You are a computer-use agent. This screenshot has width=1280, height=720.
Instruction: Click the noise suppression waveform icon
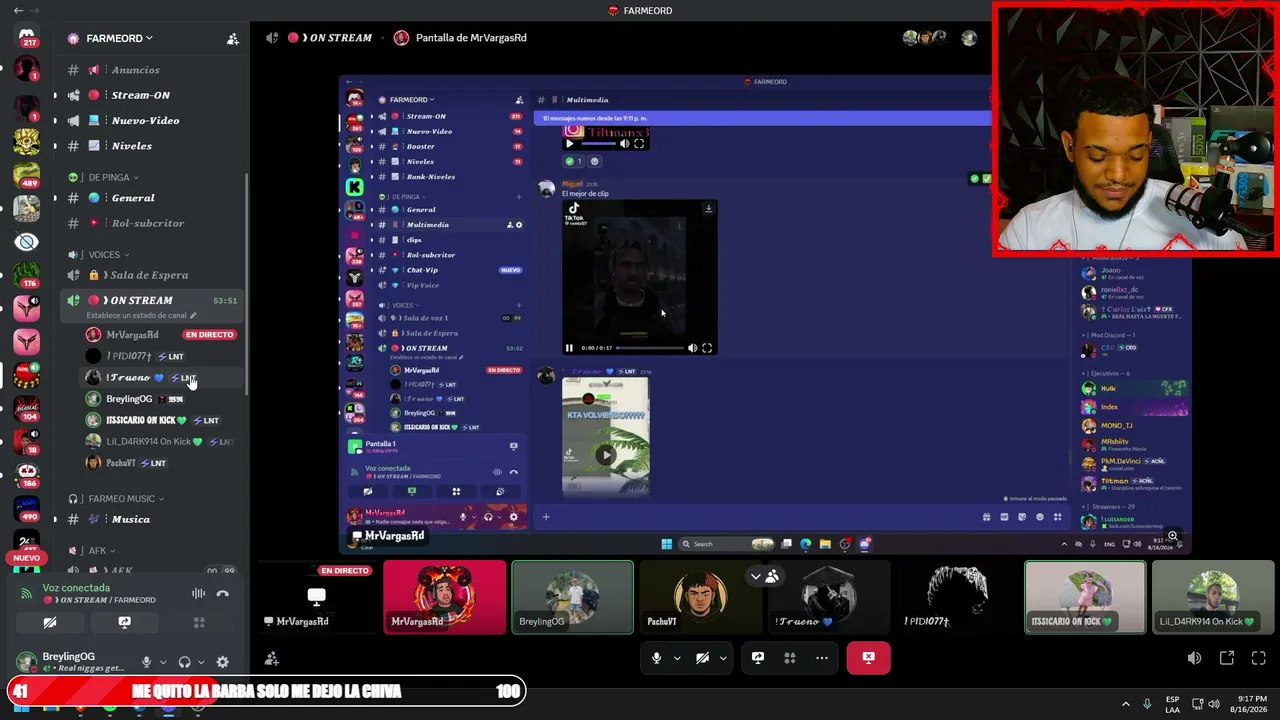pyautogui.click(x=198, y=594)
